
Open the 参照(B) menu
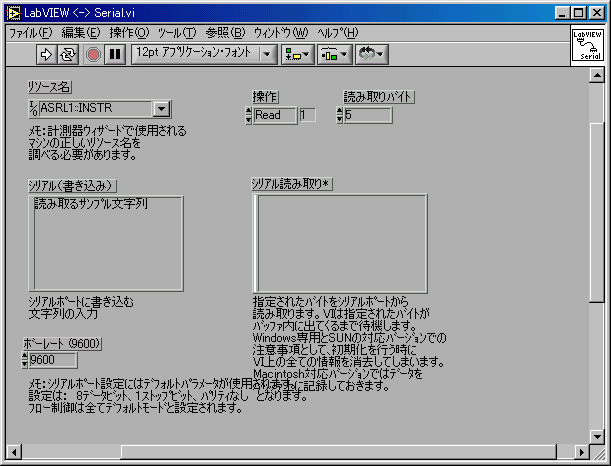[225, 33]
